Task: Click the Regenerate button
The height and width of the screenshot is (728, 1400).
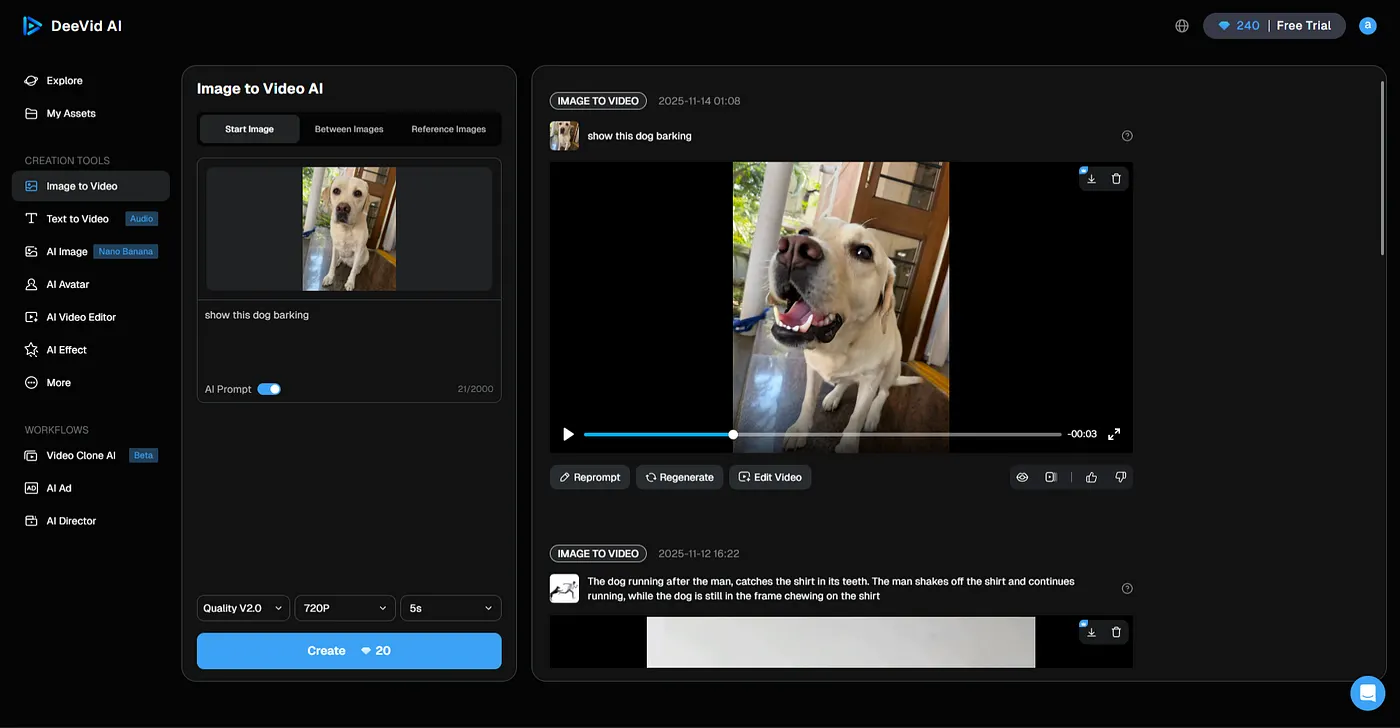Action: 679,478
